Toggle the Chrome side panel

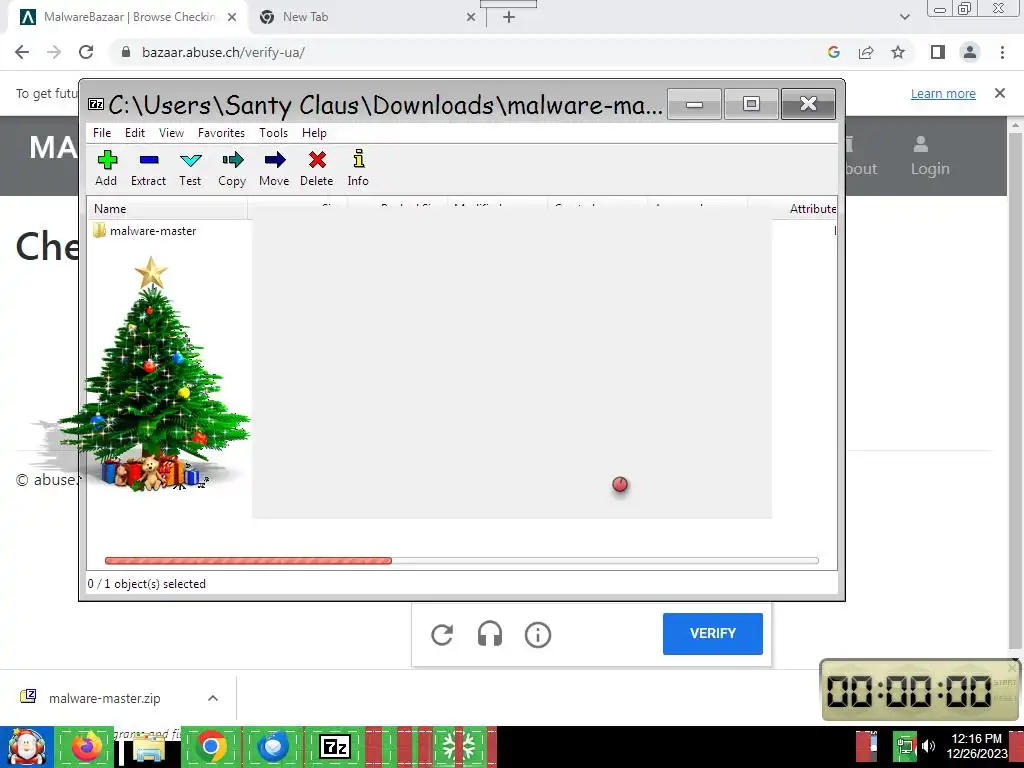pos(938,52)
